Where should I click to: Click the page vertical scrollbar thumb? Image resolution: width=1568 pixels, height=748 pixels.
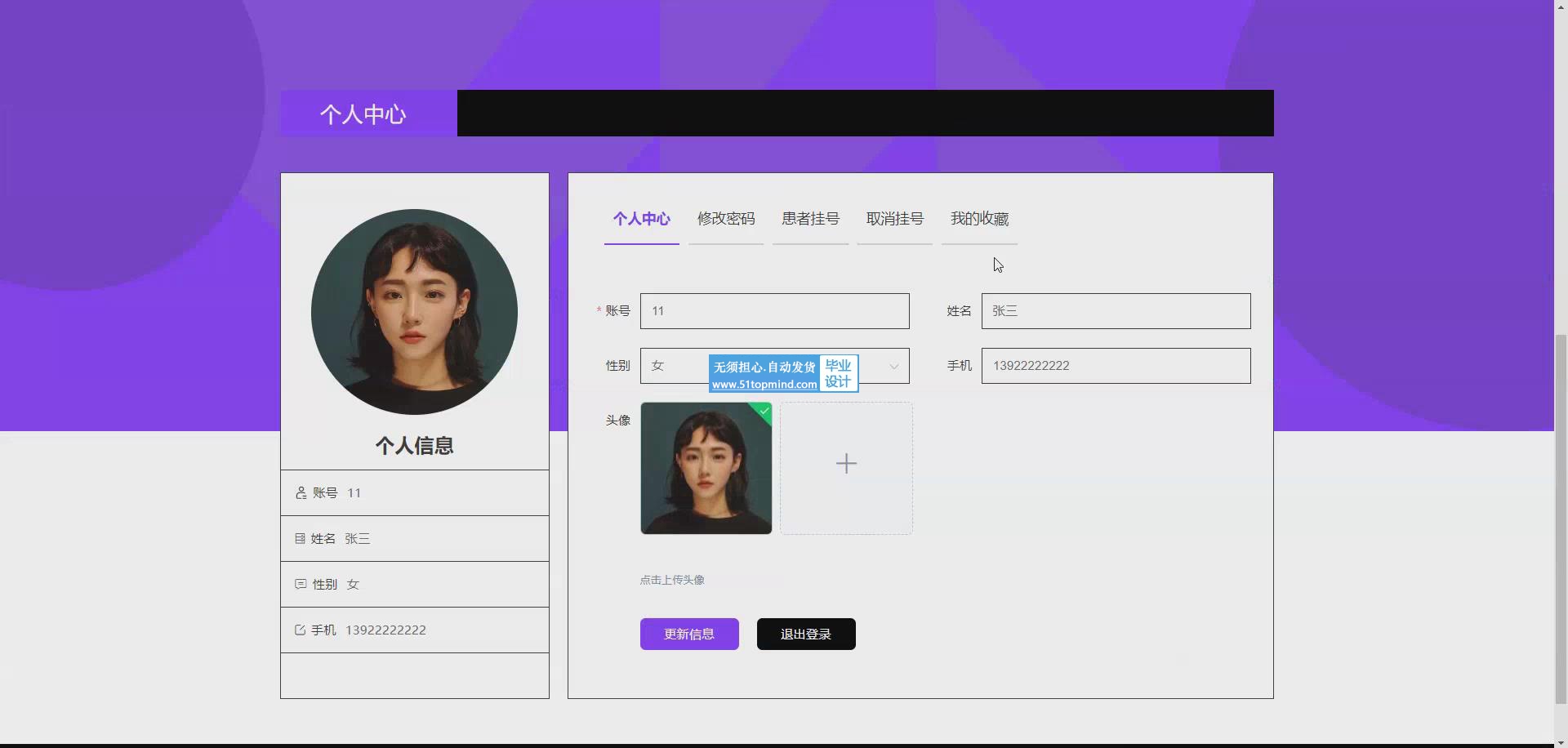[1561, 519]
